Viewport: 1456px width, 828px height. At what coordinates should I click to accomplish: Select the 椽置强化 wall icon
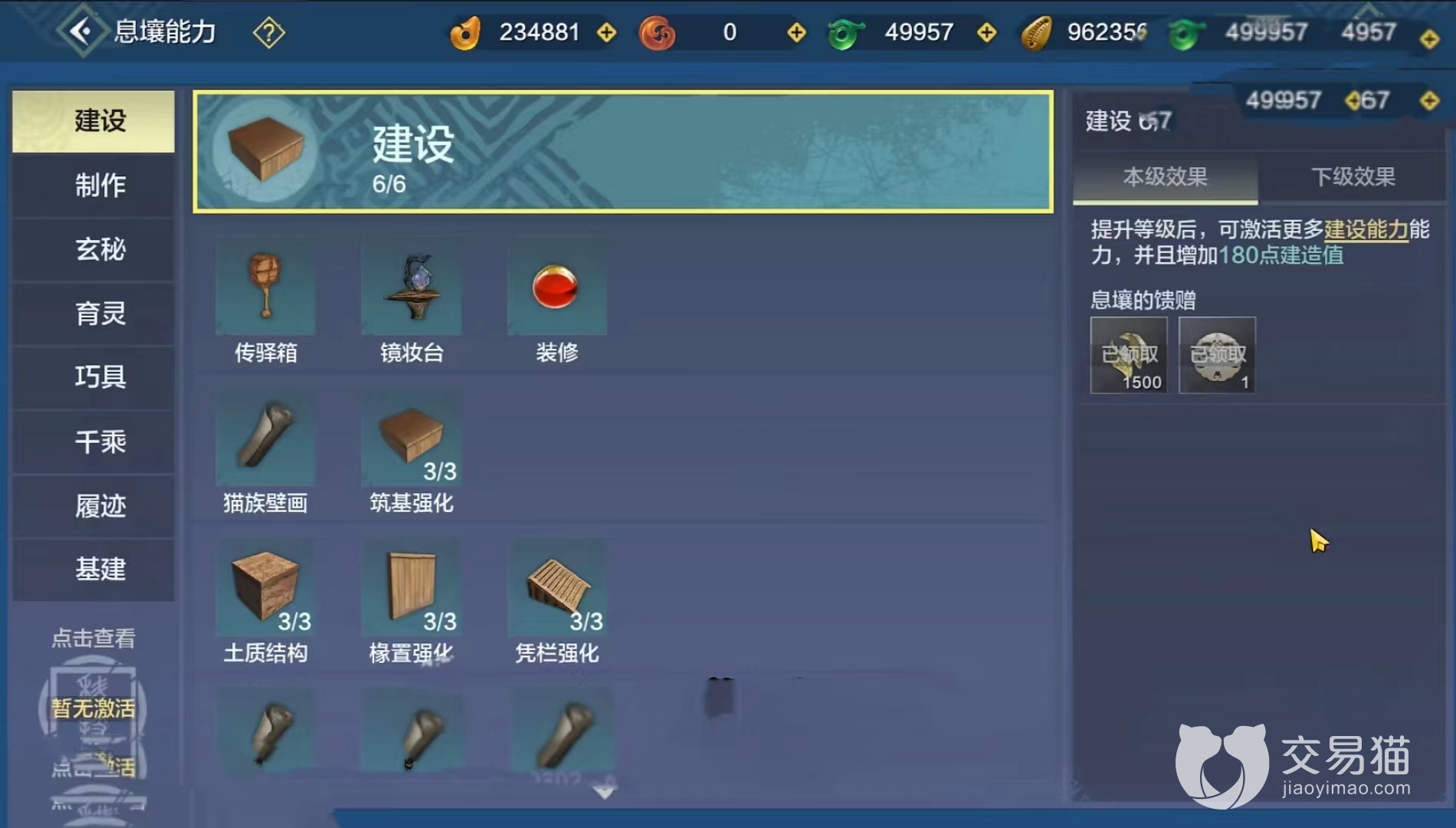click(x=412, y=589)
